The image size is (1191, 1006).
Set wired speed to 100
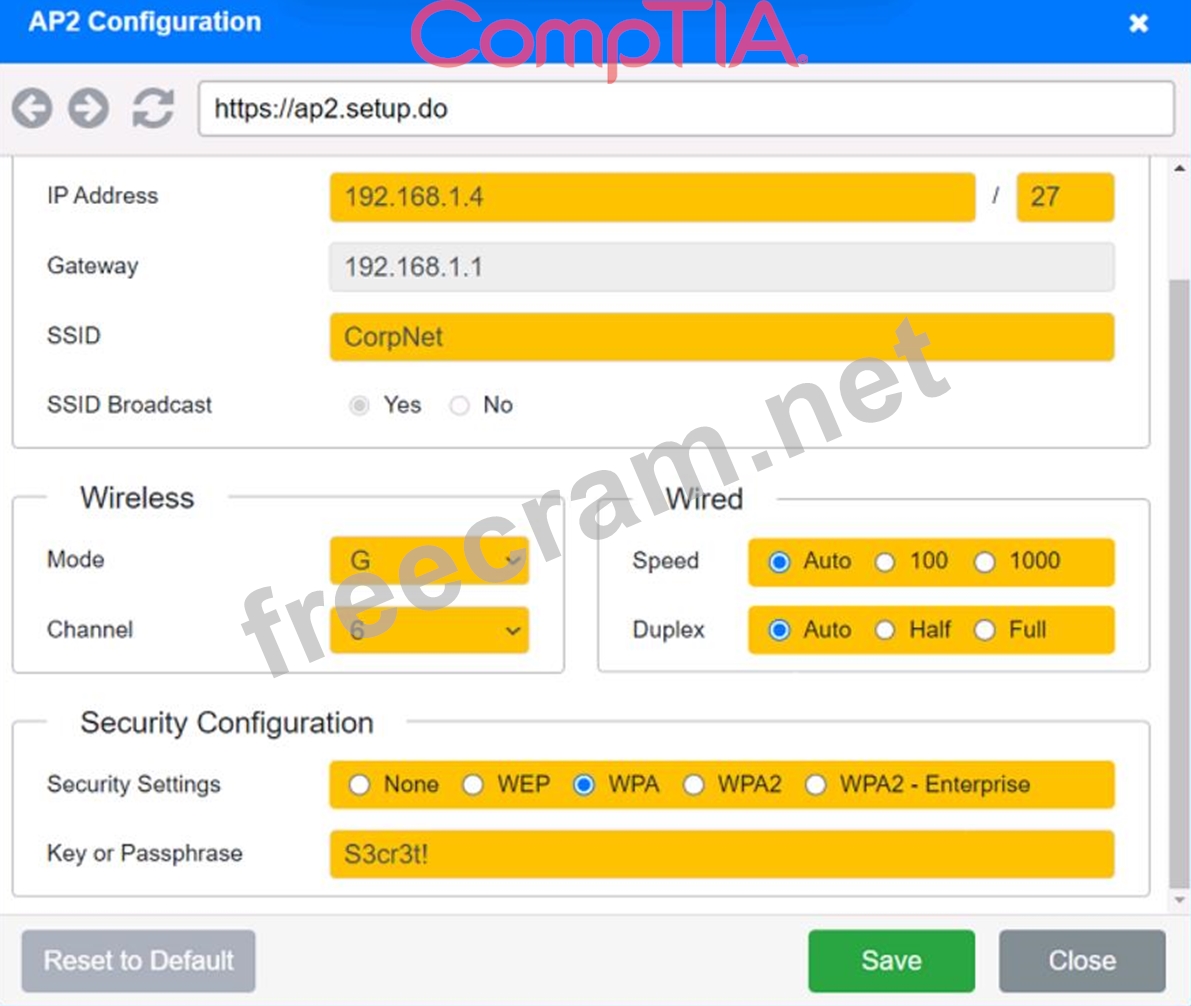click(885, 562)
